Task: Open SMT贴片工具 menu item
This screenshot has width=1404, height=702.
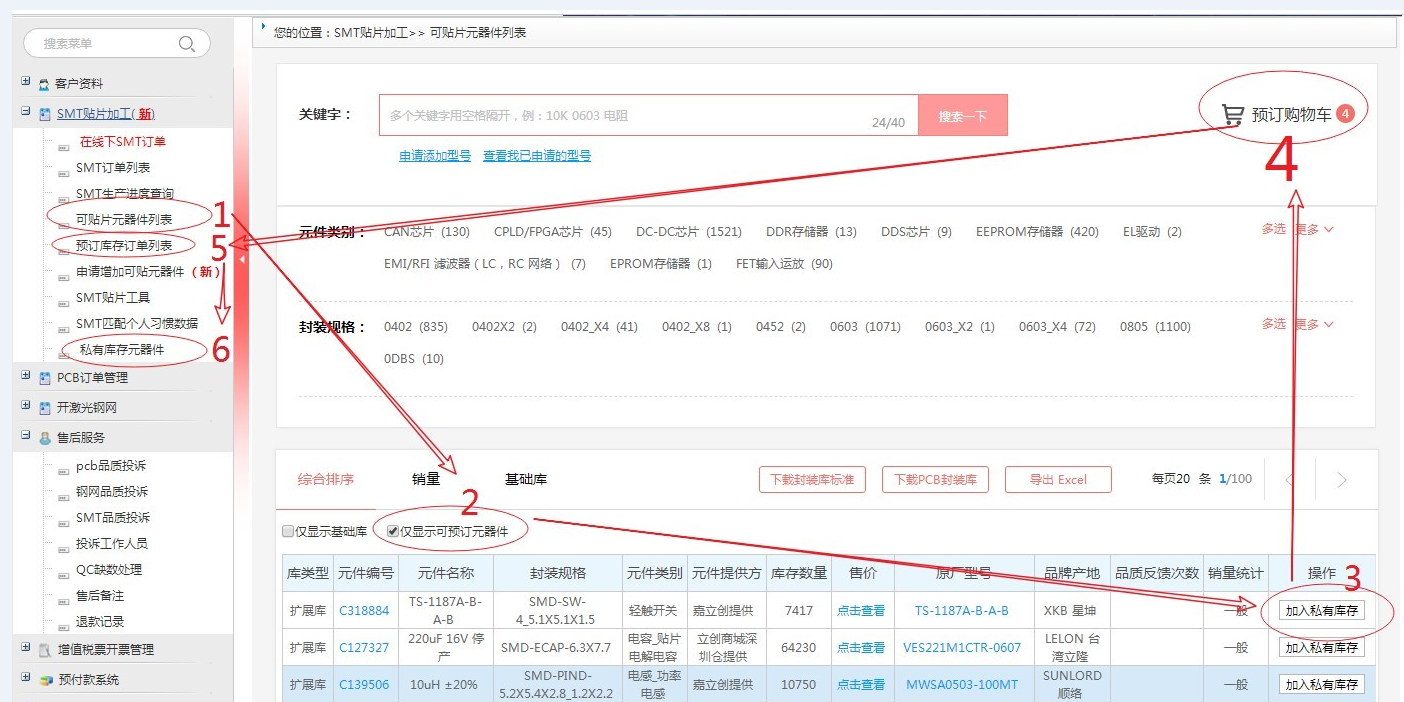Action: point(113,298)
